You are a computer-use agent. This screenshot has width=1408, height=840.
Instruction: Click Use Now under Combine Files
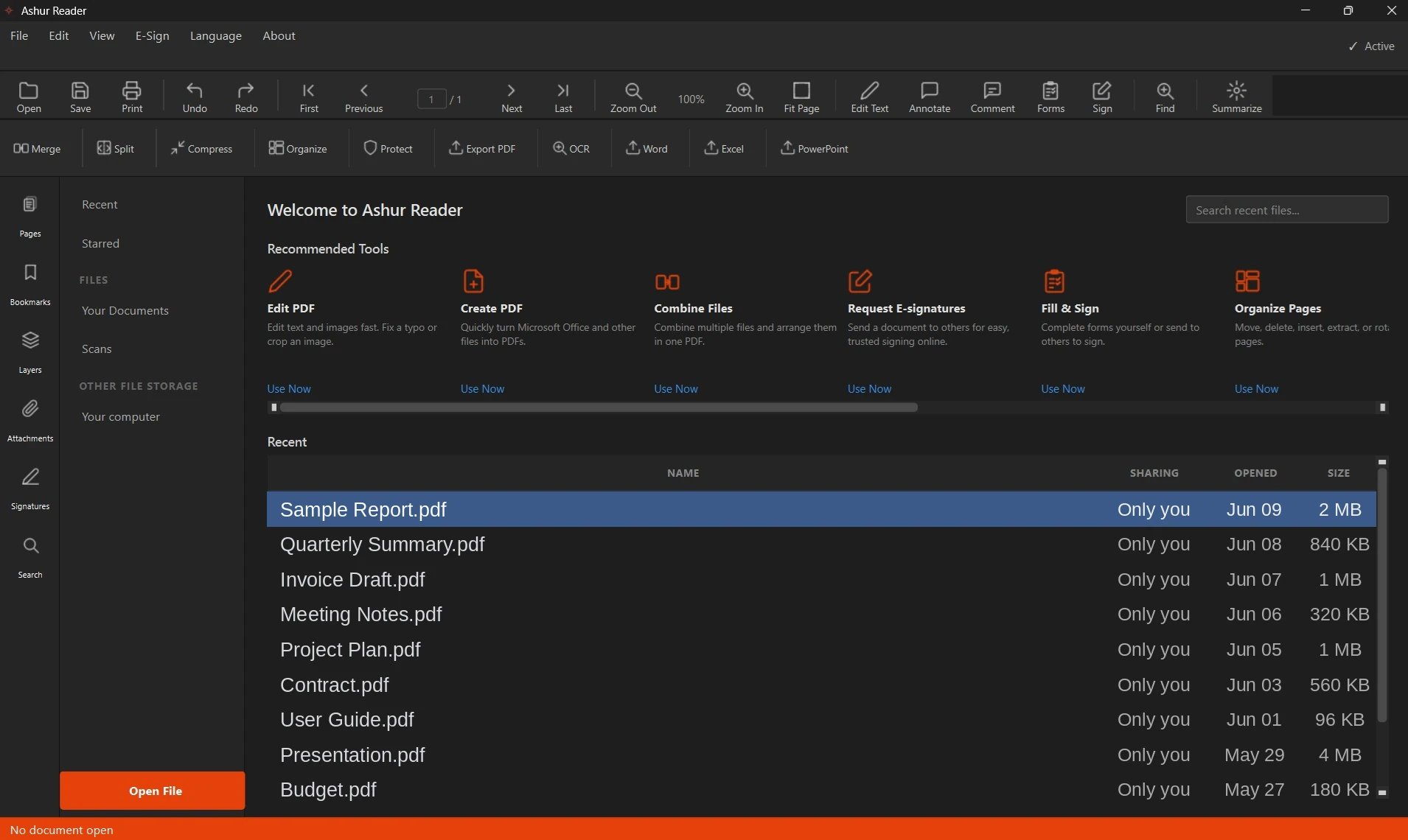pos(676,388)
